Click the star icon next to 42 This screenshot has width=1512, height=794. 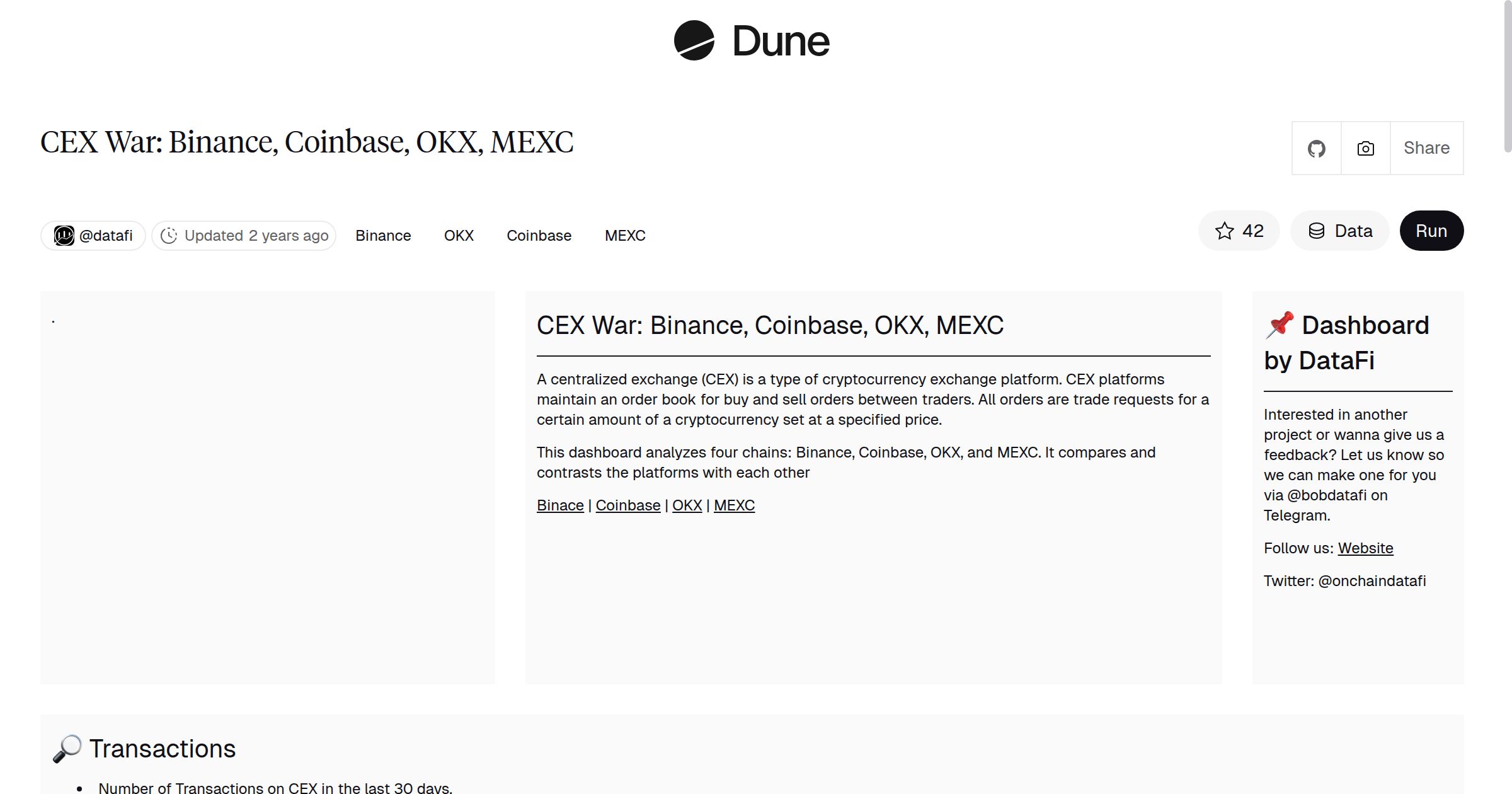coord(1224,231)
